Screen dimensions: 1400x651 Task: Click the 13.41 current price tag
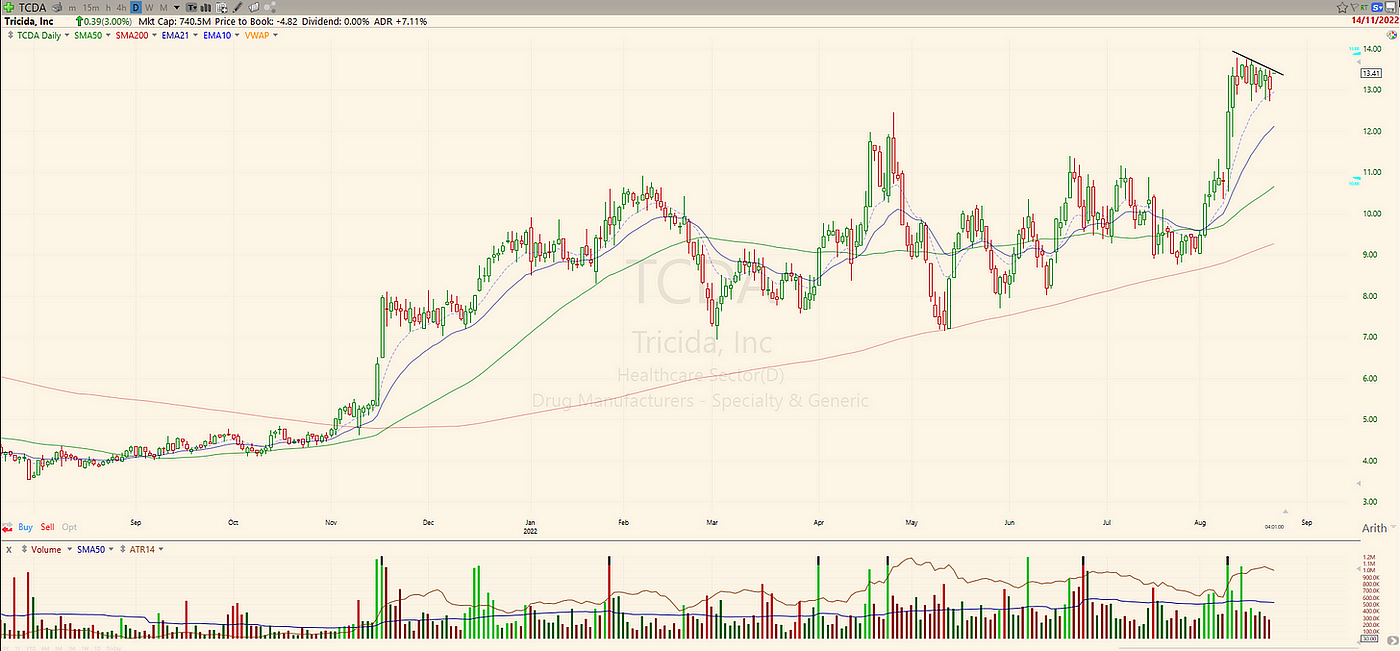[x=1372, y=73]
